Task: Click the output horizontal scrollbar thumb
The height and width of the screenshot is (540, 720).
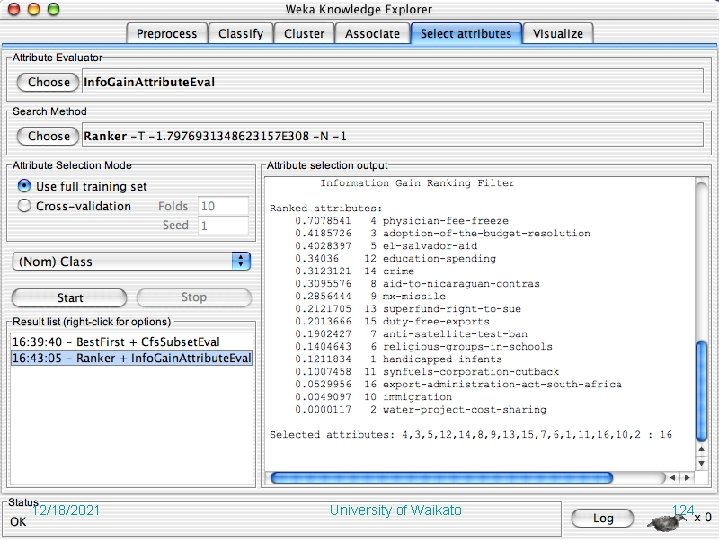Action: 442,478
